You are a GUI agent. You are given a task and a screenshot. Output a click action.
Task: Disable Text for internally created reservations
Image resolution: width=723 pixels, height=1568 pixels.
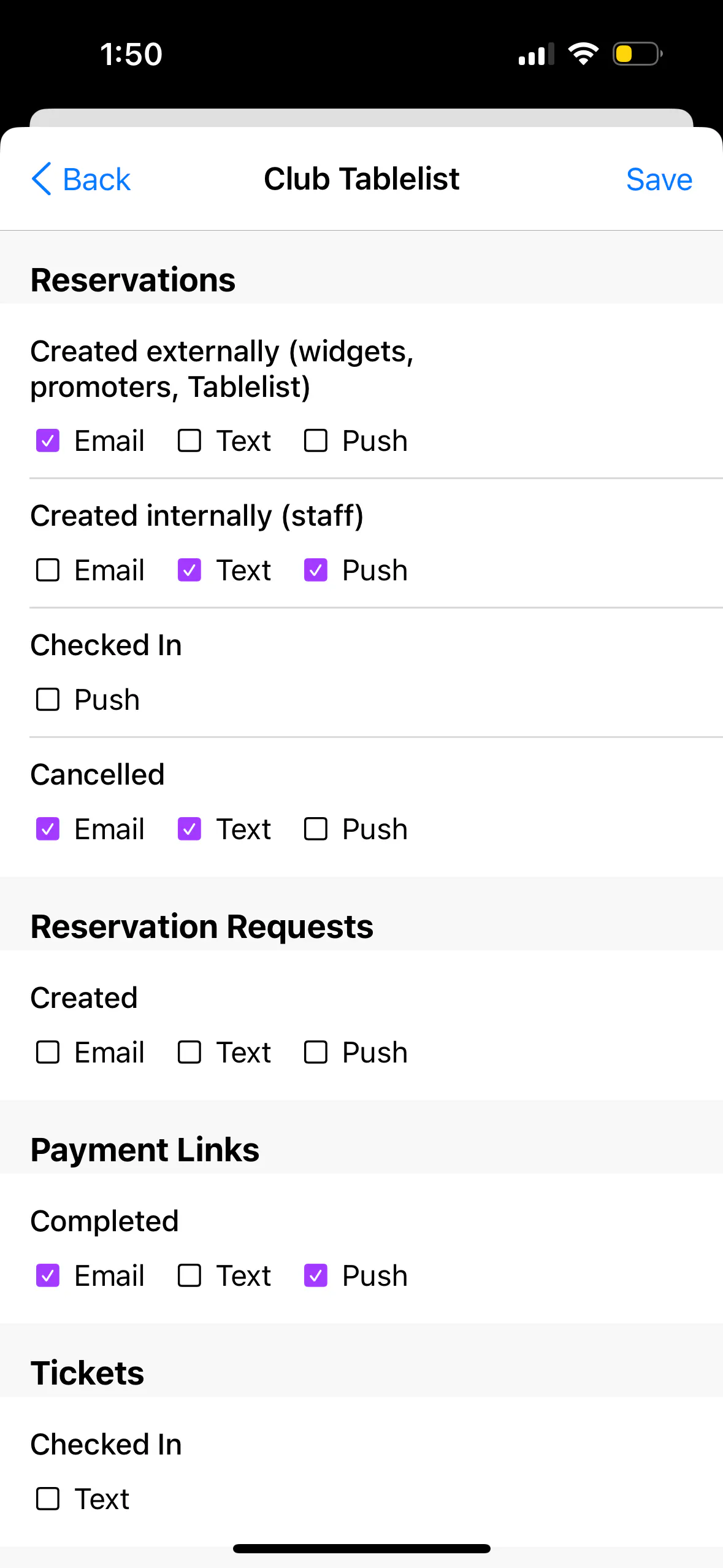click(x=189, y=570)
